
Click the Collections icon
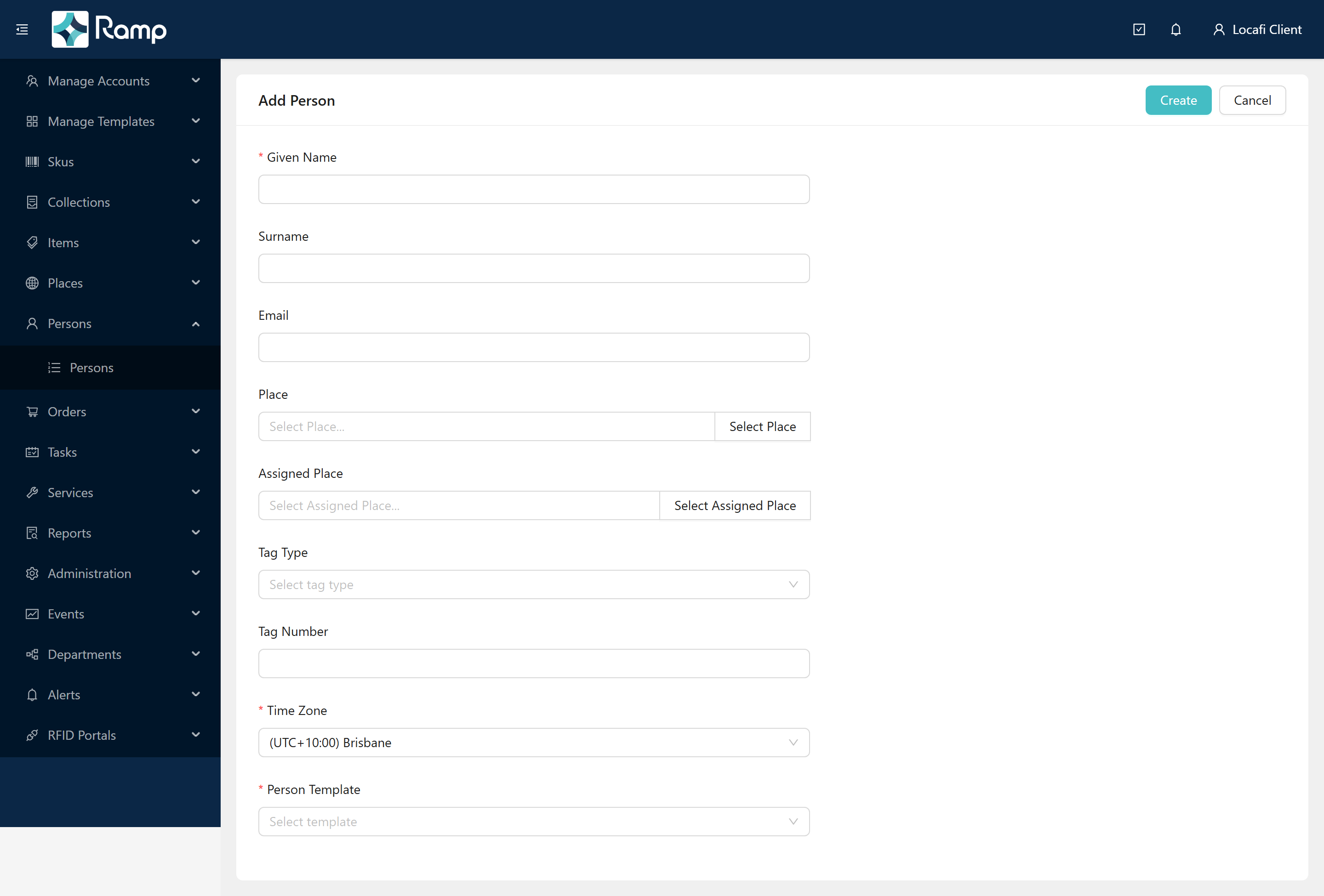coord(32,202)
